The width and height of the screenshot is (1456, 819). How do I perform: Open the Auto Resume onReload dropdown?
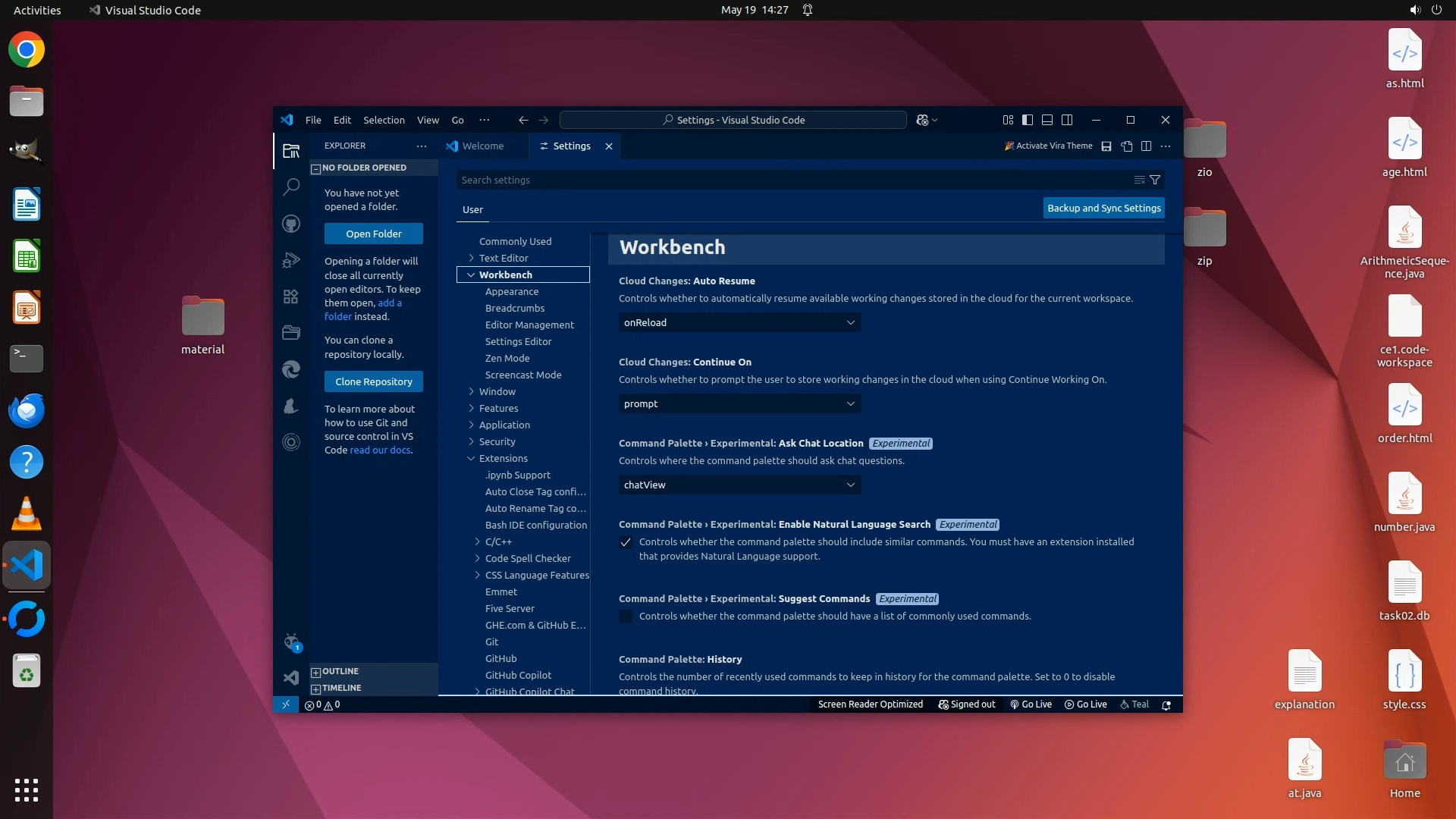coord(739,323)
